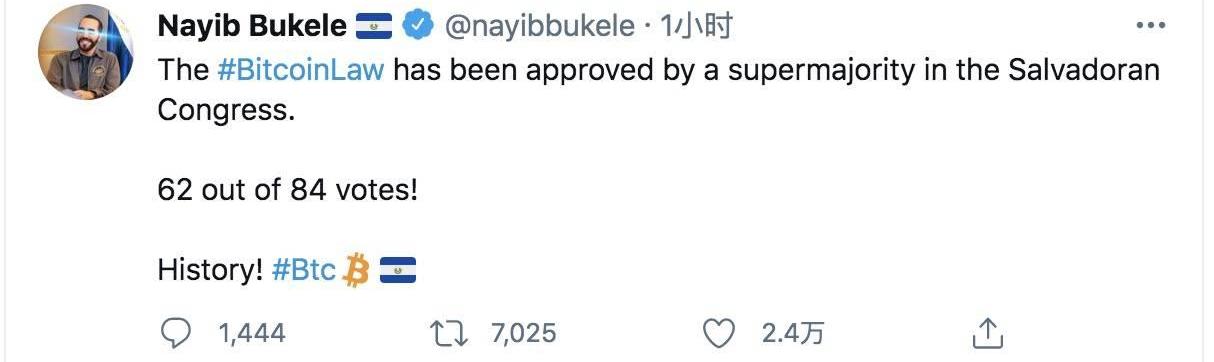This screenshot has height=362, width=1214.
Task: Click the 'History!' text in the tweet
Action: coord(210,270)
